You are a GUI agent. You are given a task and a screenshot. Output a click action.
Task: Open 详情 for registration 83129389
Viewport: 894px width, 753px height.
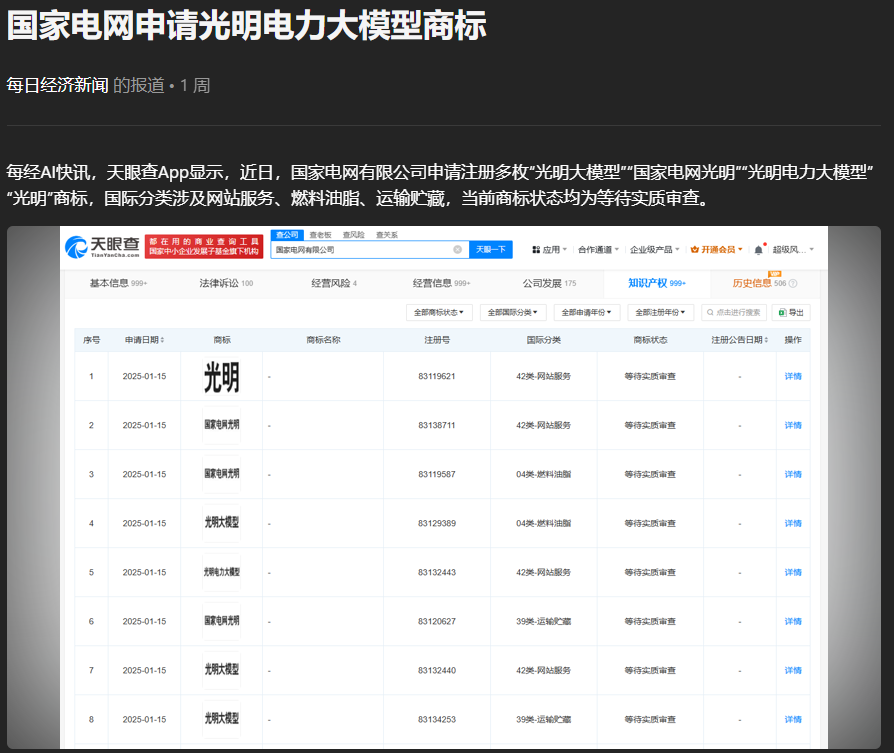[793, 523]
